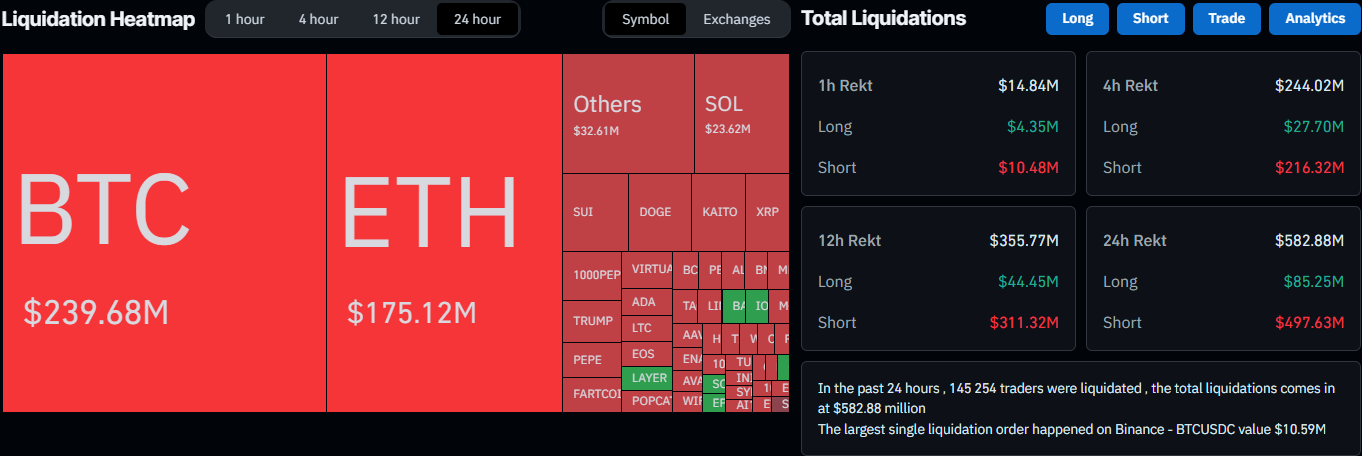Click the Total Liquidations heading
This screenshot has width=1362, height=456.
[x=884, y=18]
